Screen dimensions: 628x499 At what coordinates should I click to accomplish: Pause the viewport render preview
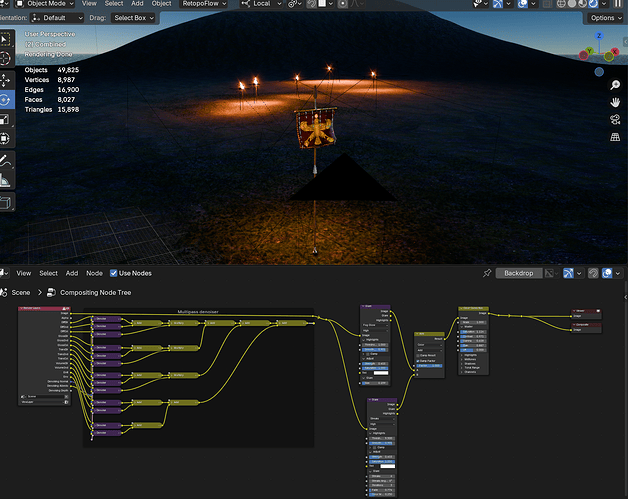coord(618,4)
